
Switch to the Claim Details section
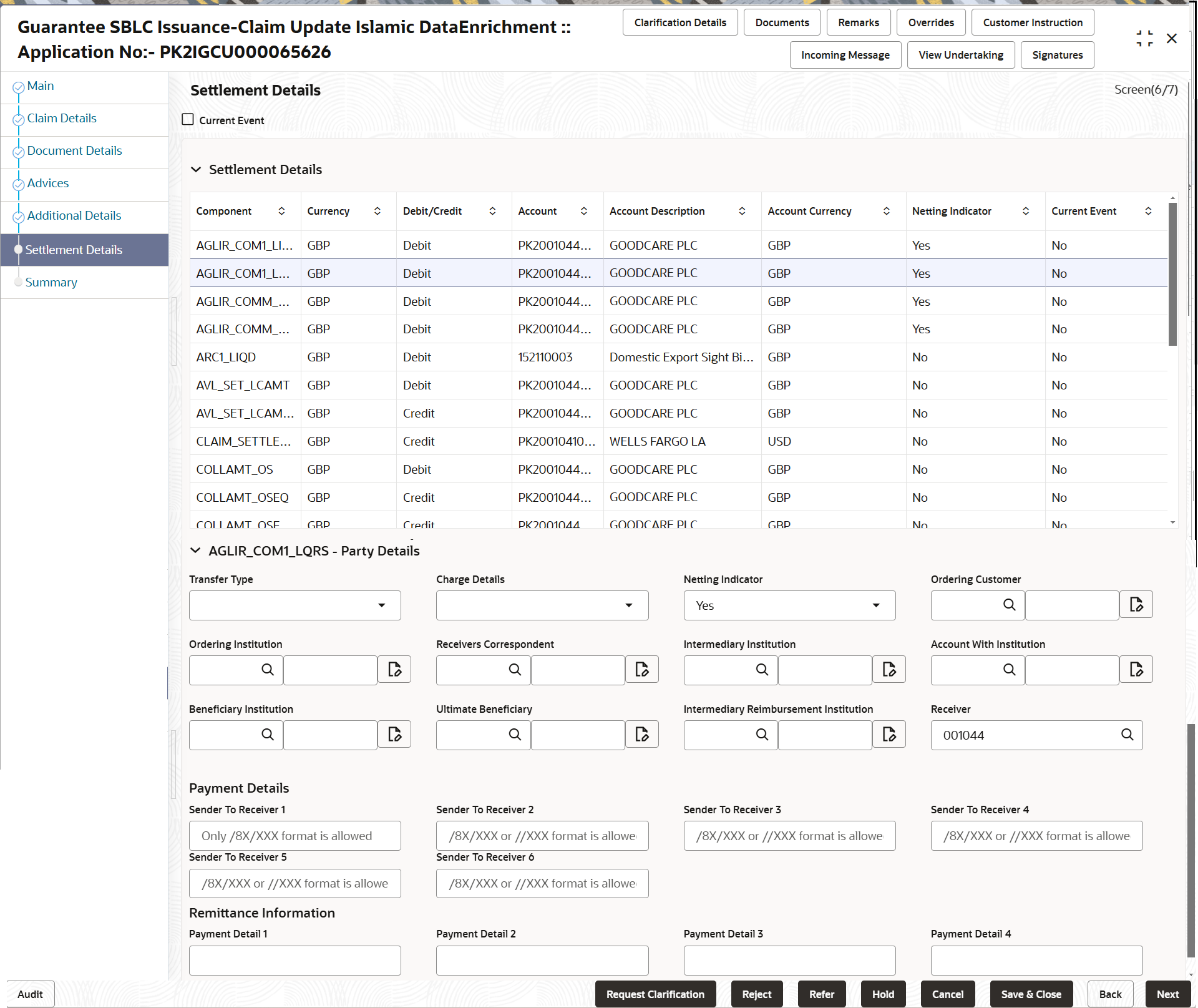click(61, 117)
